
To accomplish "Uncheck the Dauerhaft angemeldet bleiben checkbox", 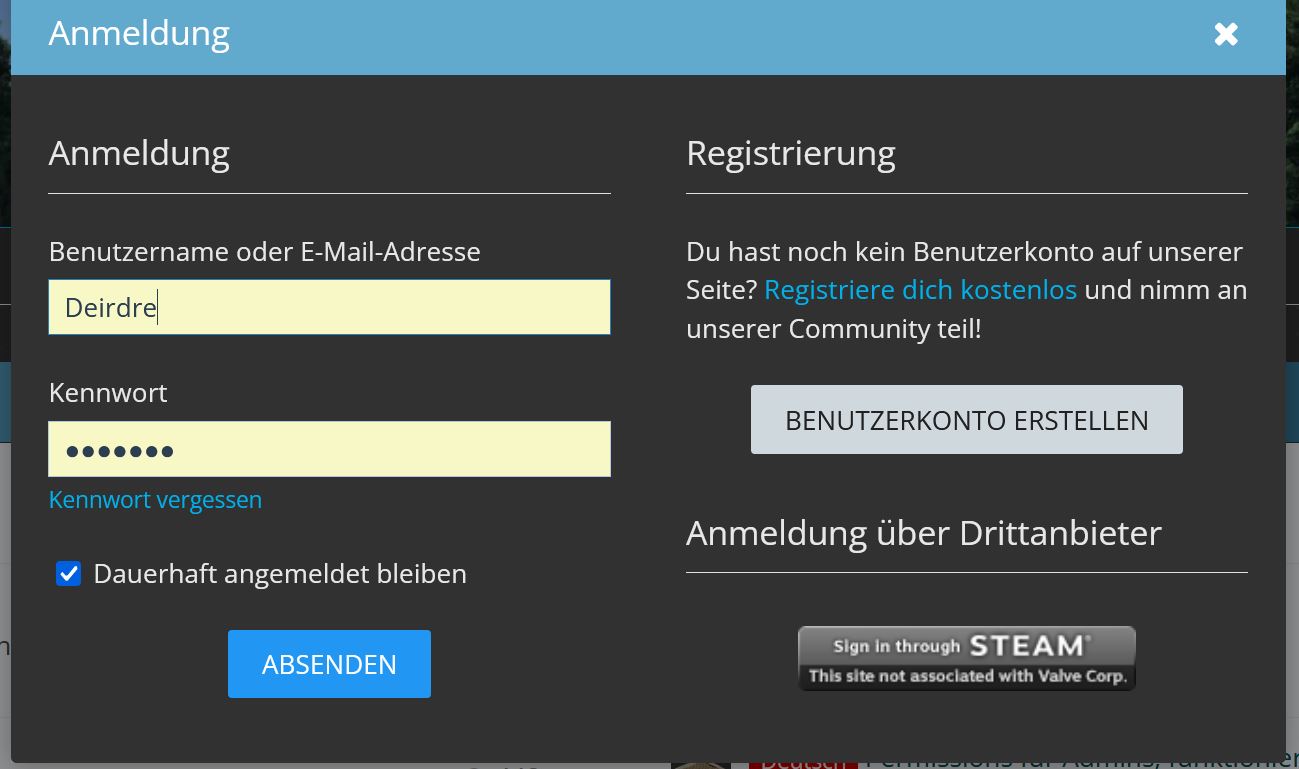I will click(x=68, y=573).
